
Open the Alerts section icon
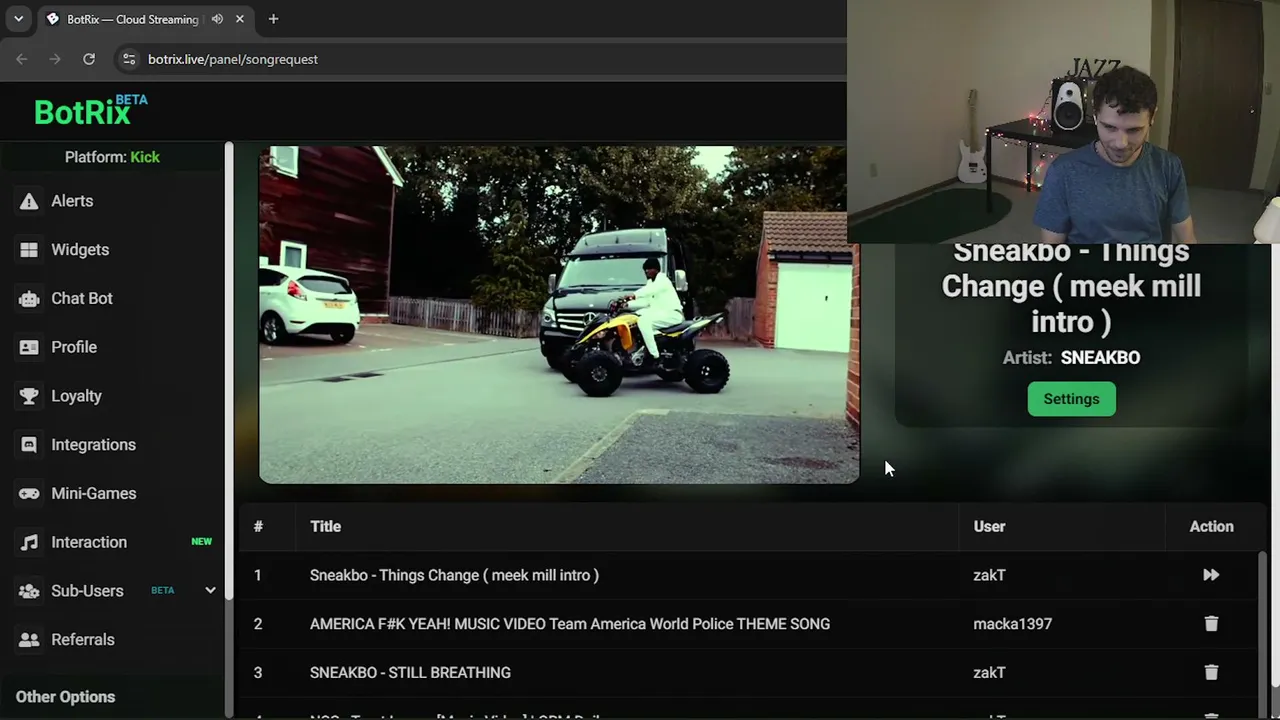click(x=29, y=201)
